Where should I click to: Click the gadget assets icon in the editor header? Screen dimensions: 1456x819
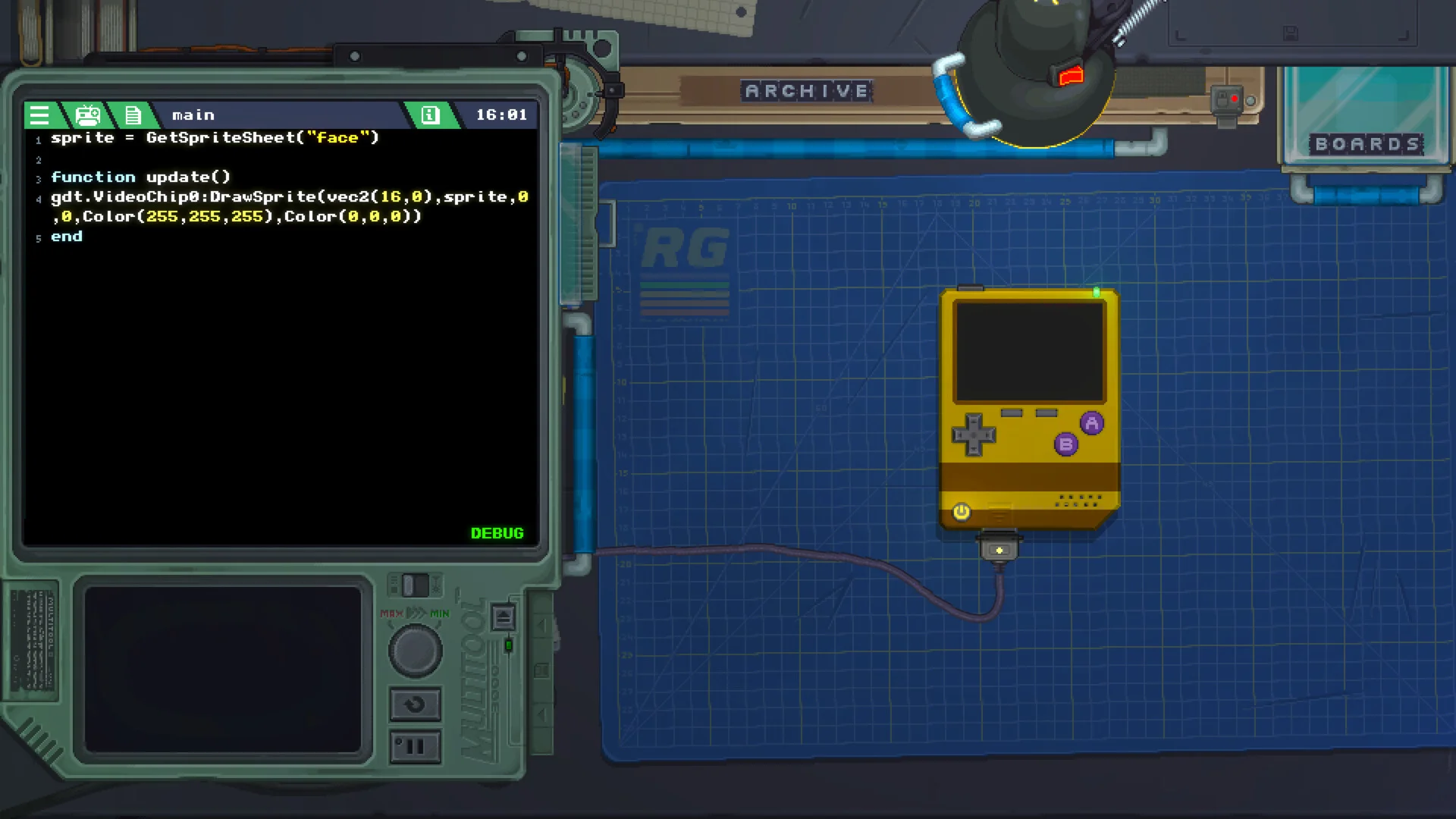click(x=88, y=115)
